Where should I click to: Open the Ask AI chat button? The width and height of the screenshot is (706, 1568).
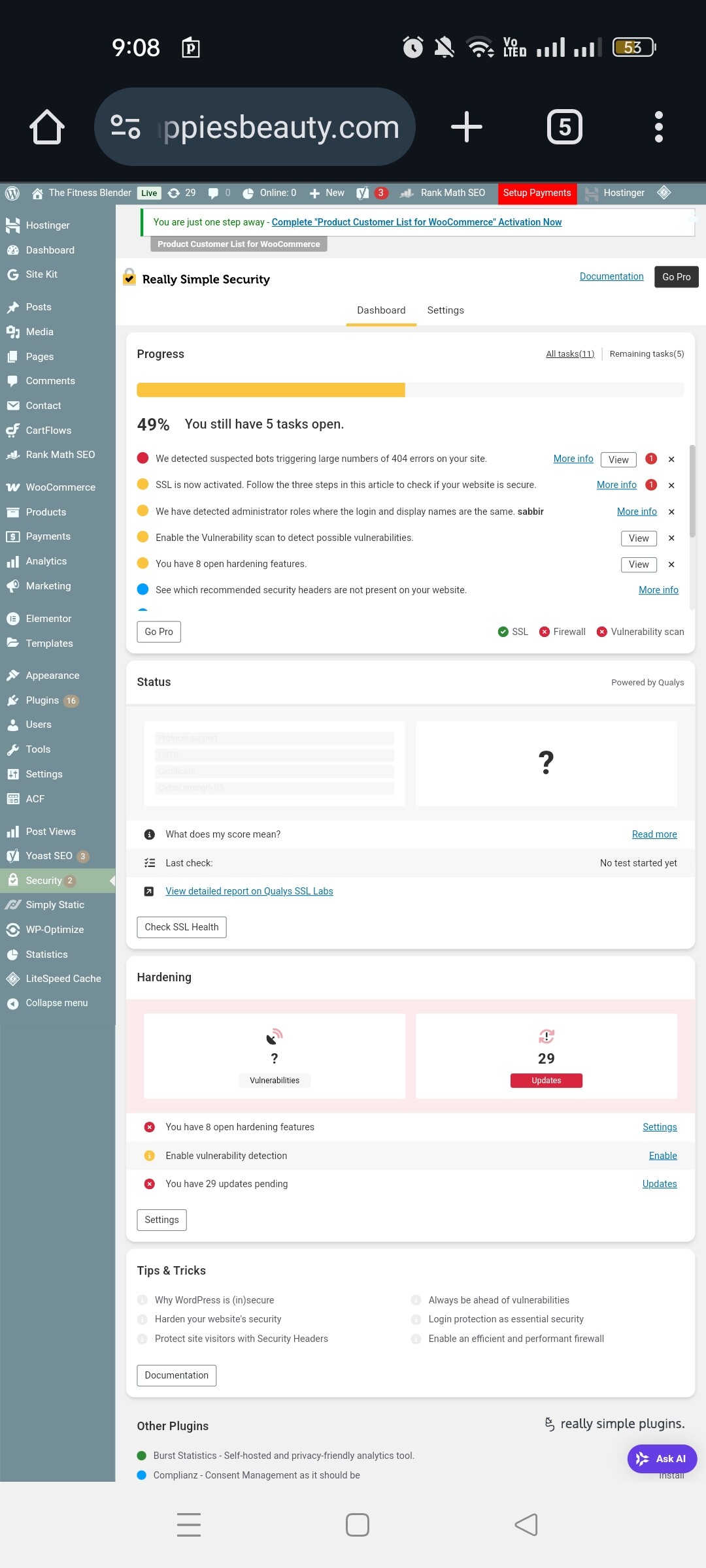(x=662, y=1459)
